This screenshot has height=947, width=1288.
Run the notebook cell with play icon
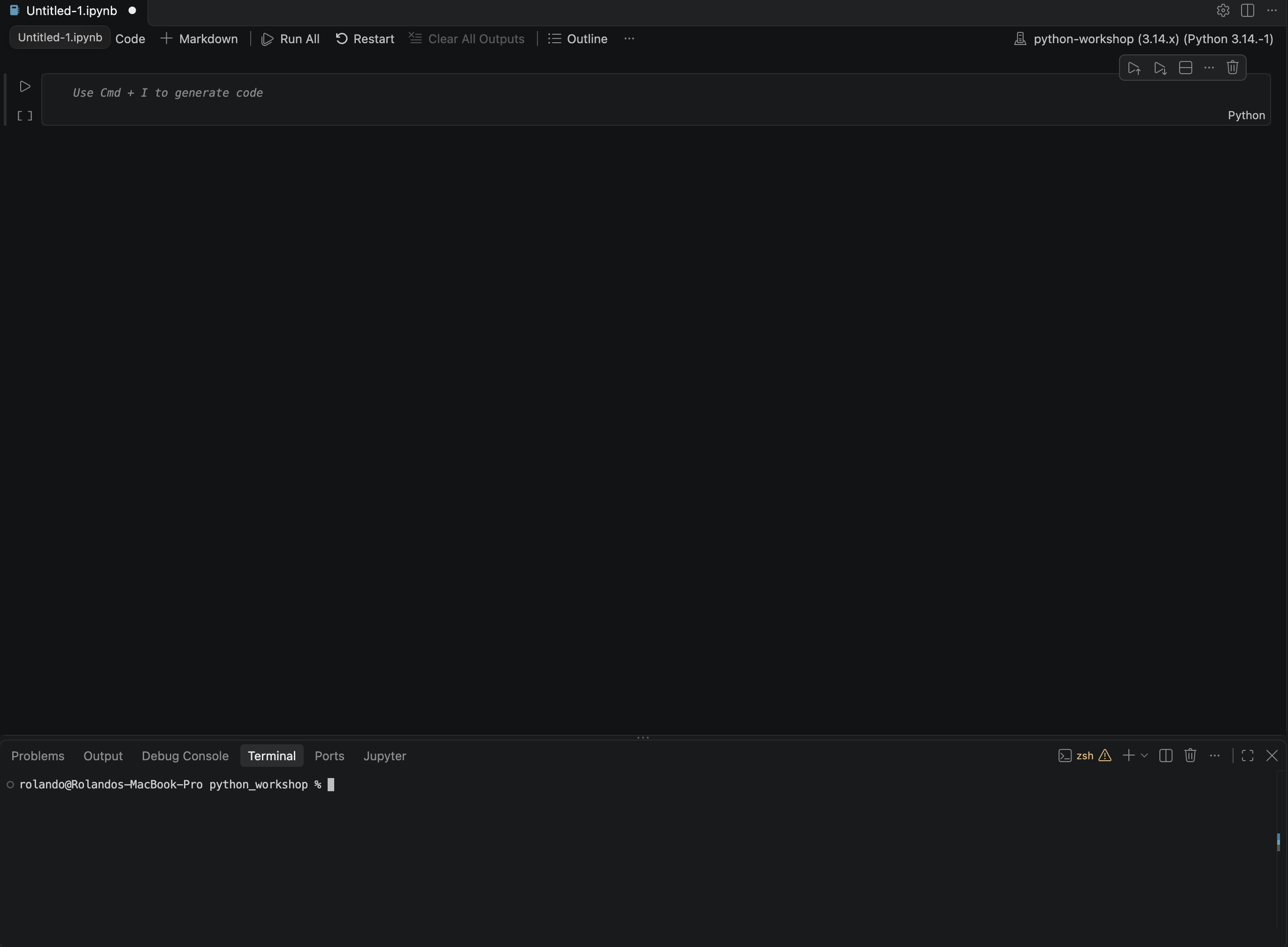25,86
